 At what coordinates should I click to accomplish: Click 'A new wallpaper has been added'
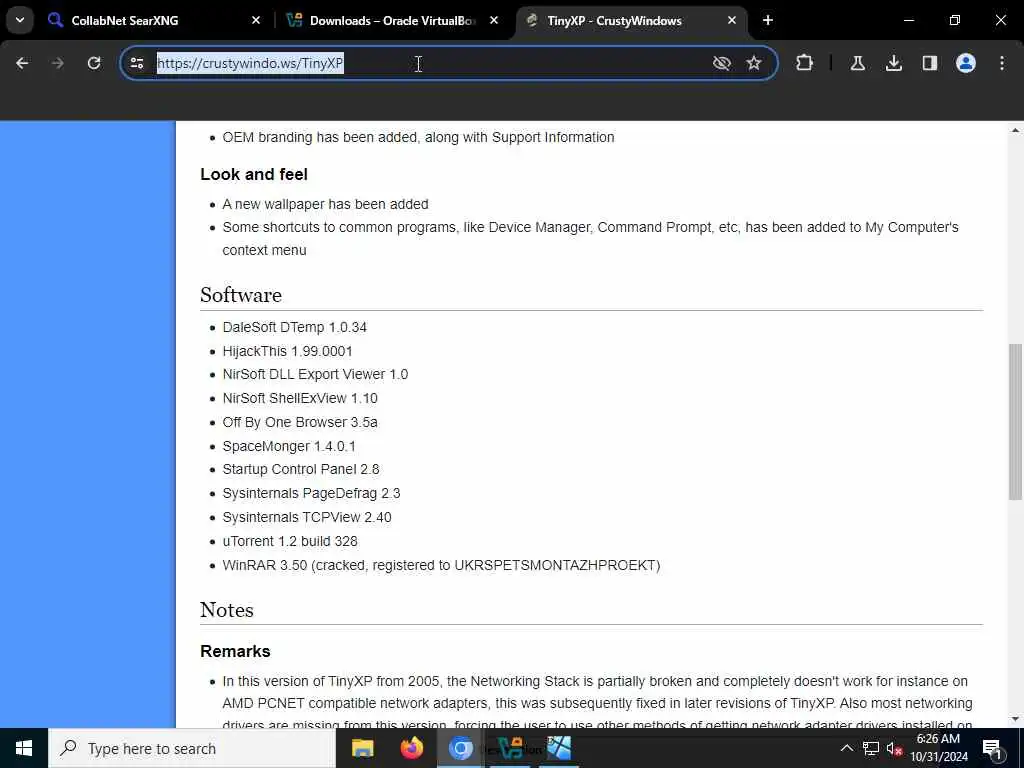click(x=325, y=204)
